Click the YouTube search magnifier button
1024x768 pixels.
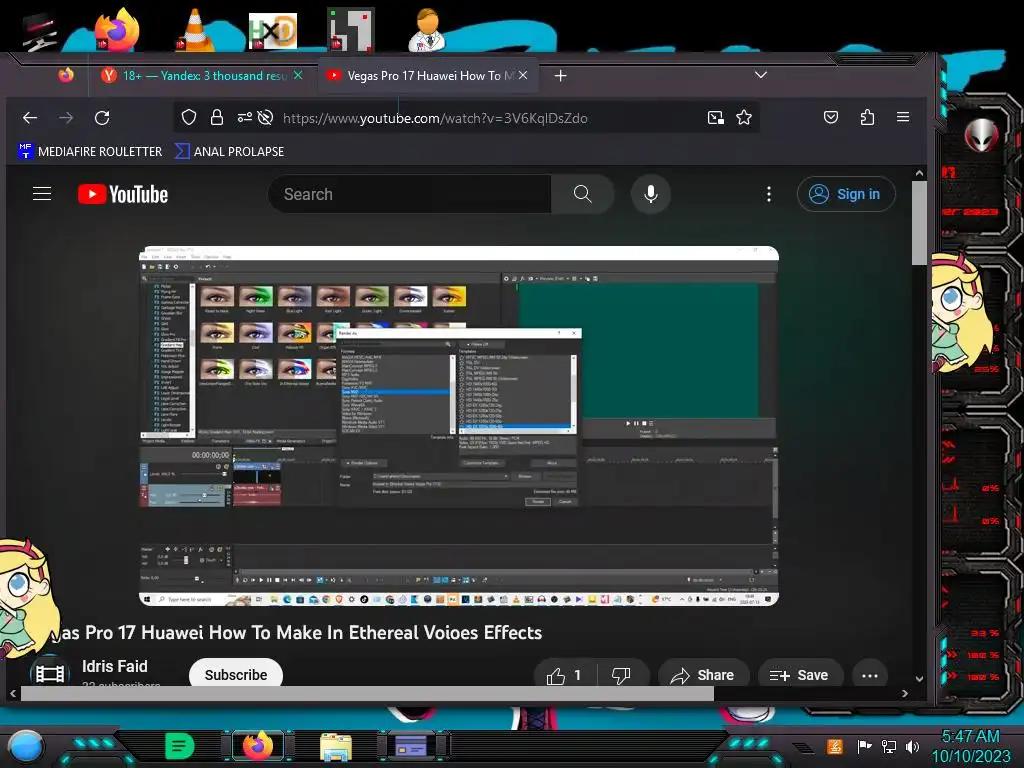point(583,194)
